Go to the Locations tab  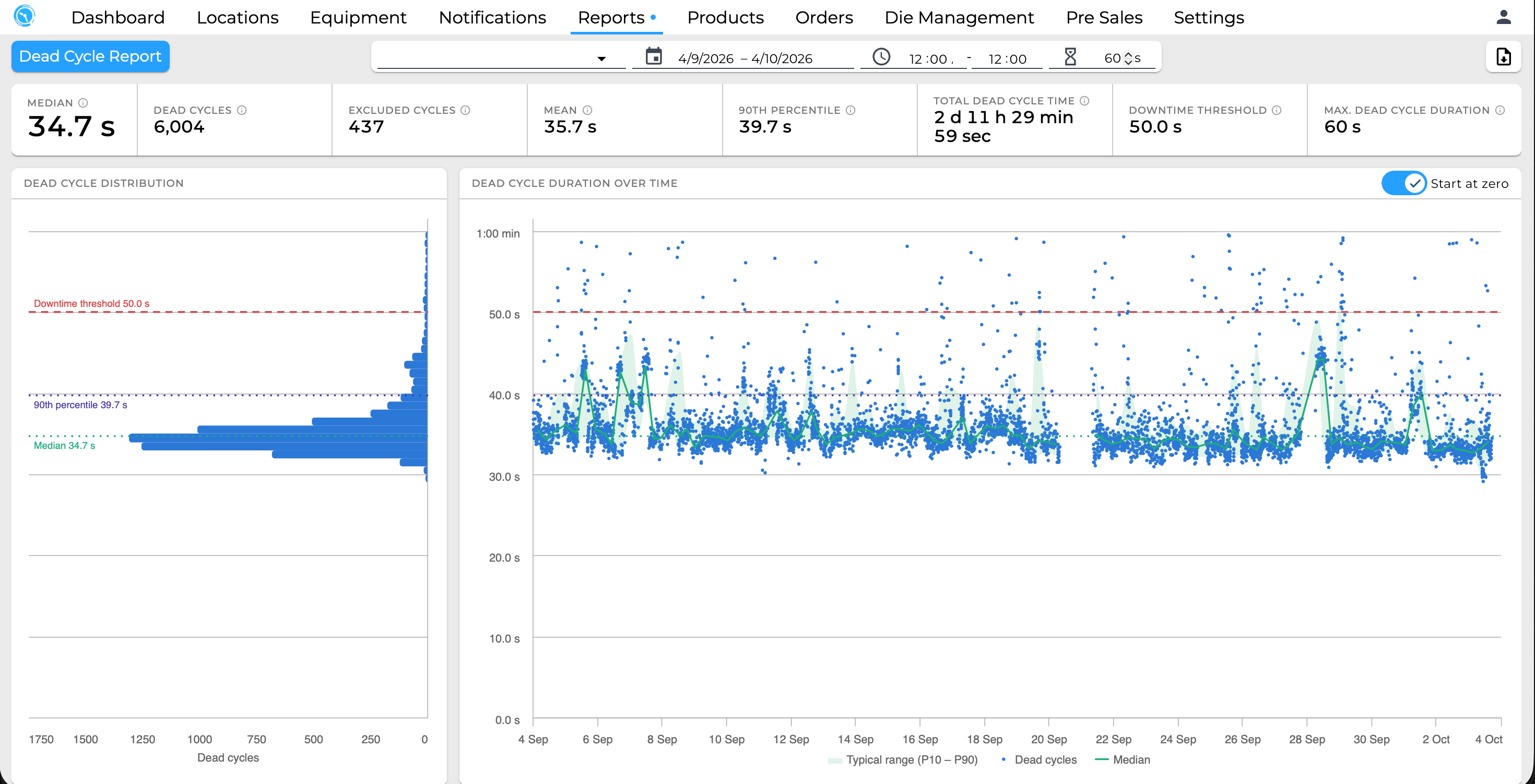pos(238,17)
